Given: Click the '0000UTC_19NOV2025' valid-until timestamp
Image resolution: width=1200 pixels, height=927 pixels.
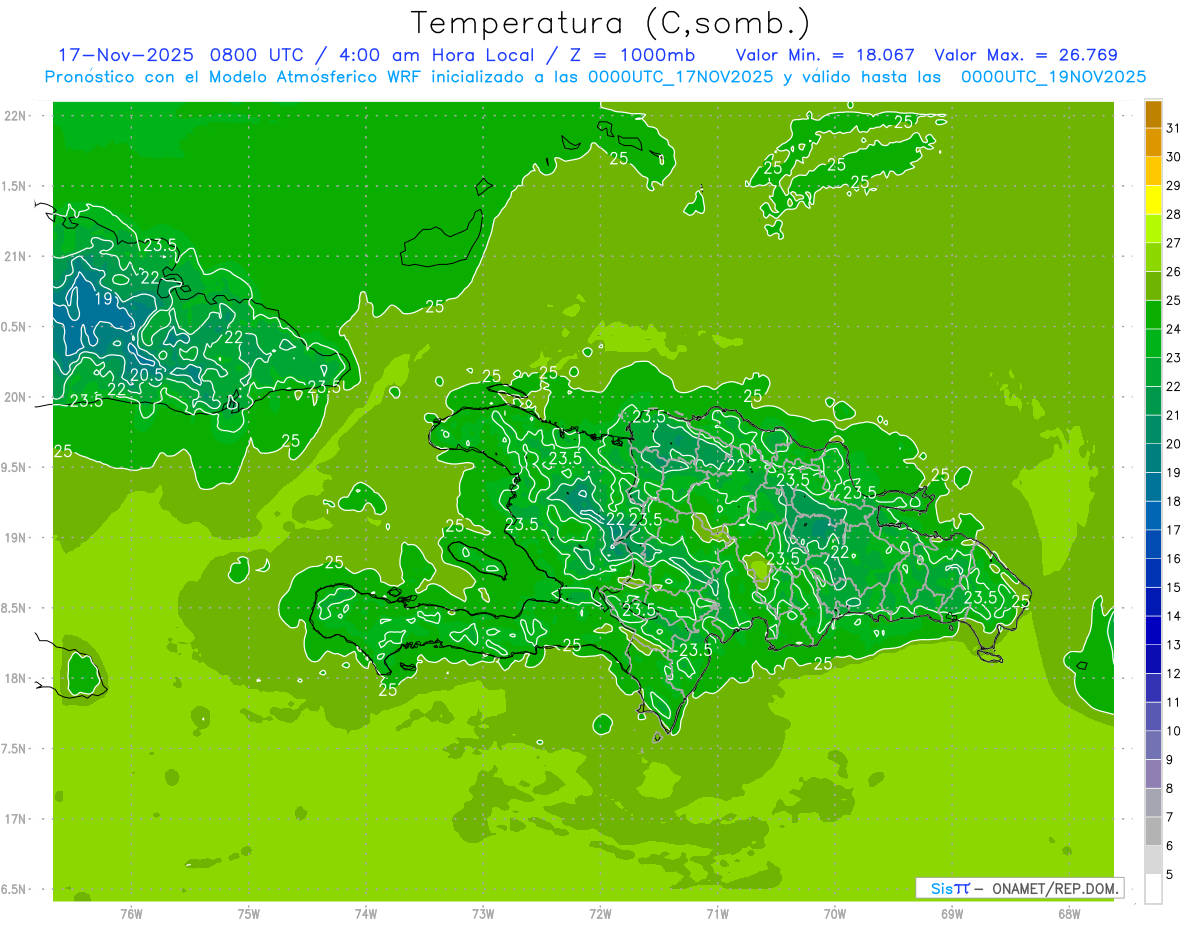Looking at the screenshot, I should [x=1053, y=77].
